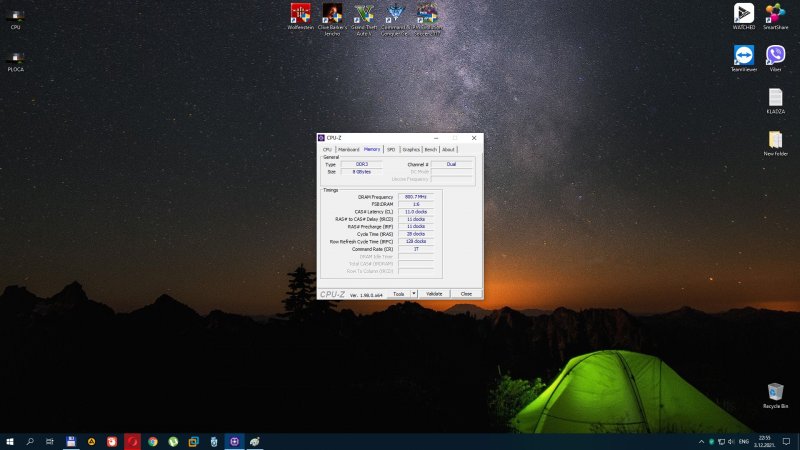Open the Recycle Bin

click(776, 396)
